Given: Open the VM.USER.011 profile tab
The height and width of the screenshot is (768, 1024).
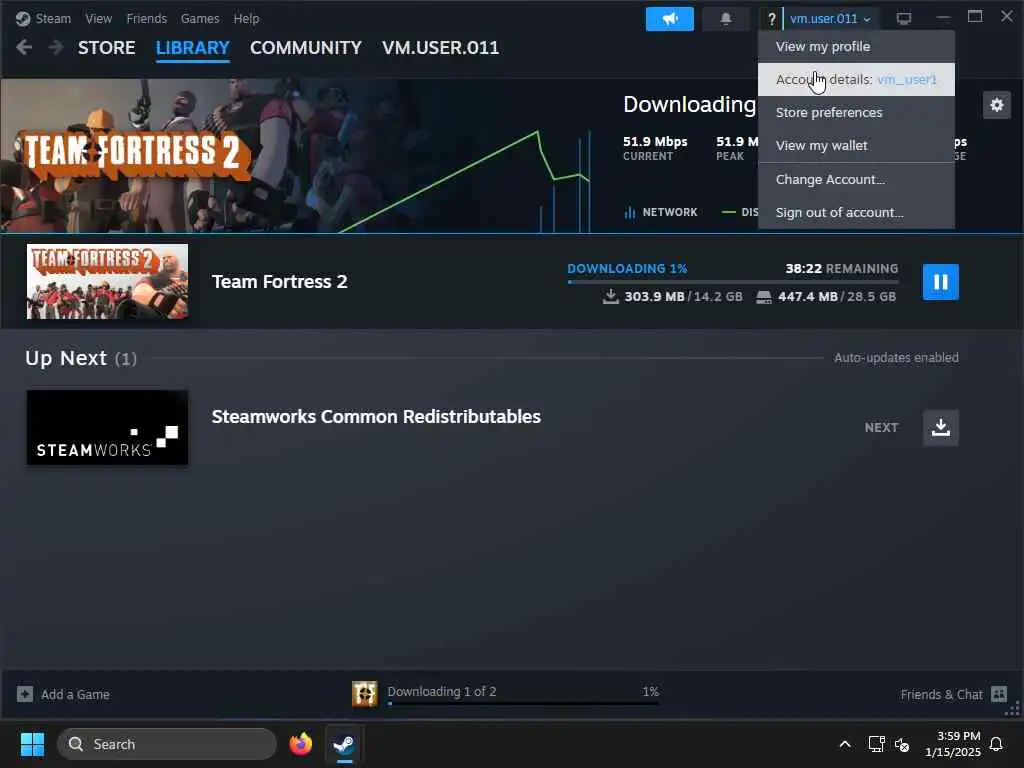Looking at the screenshot, I should pyautogui.click(x=440, y=48).
